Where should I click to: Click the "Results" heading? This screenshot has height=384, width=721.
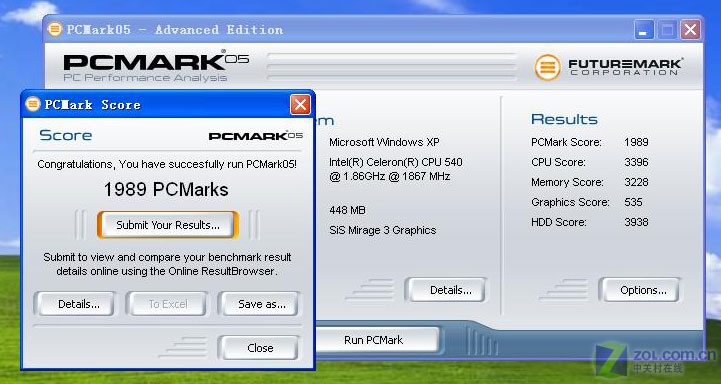point(564,120)
